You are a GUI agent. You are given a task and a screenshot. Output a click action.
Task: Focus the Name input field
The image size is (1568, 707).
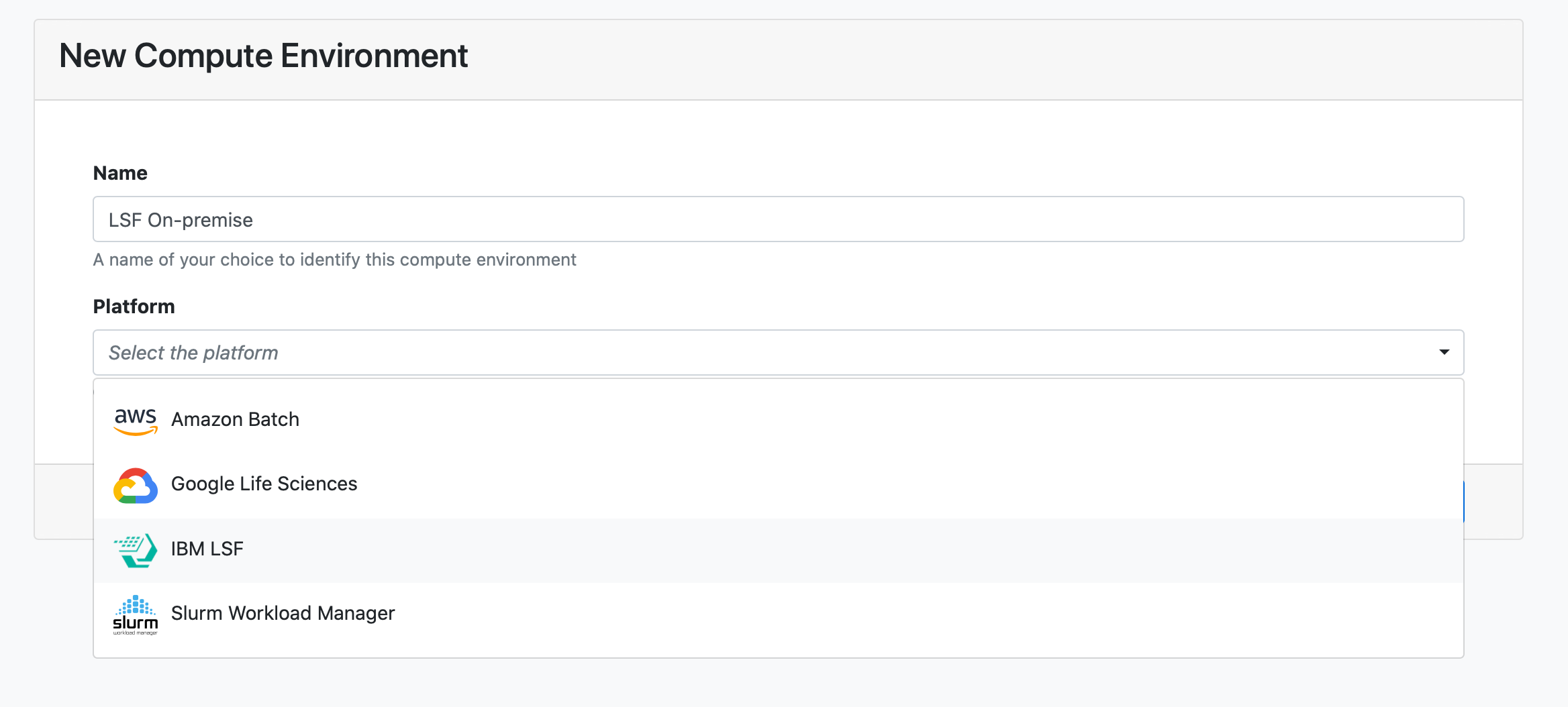click(778, 219)
